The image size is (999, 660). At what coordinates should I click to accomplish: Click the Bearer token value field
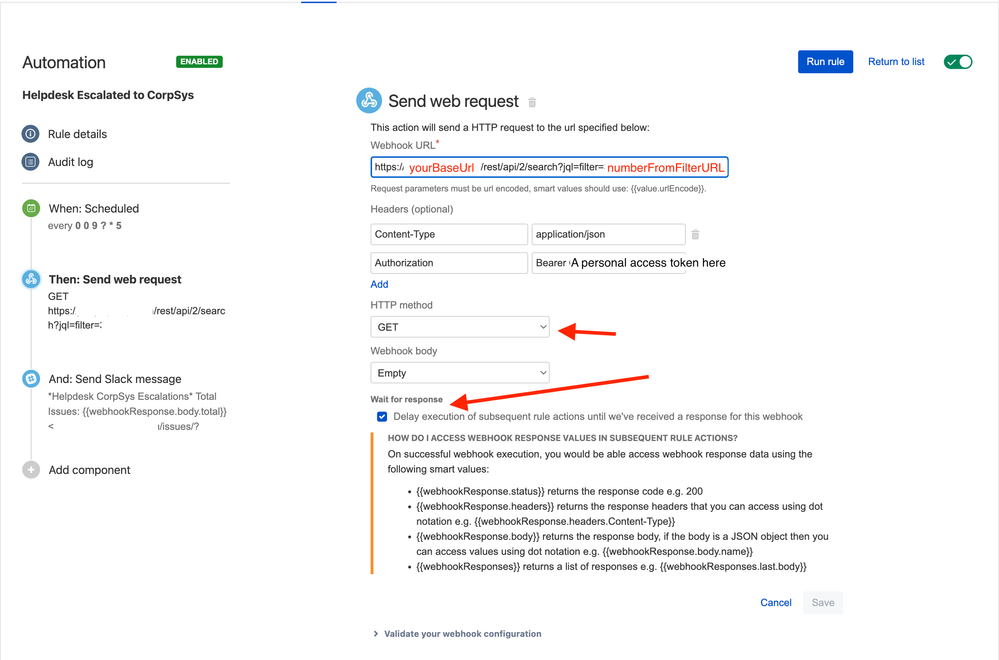click(x=608, y=263)
